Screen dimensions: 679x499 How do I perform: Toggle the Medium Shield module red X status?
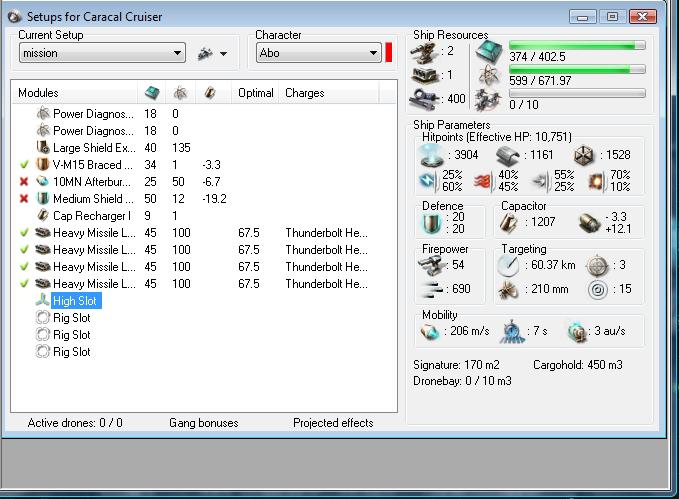[x=24, y=198]
